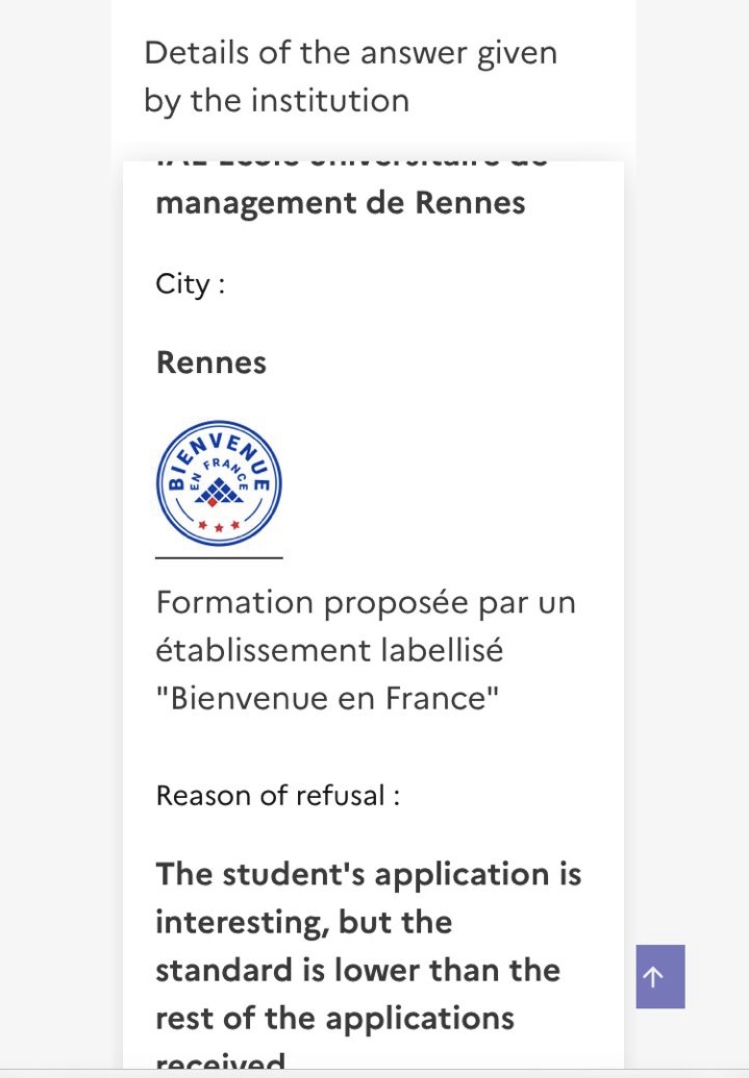749x1078 pixels.
Task: Click the "Reason of refusal :" label
Action: tap(277, 796)
